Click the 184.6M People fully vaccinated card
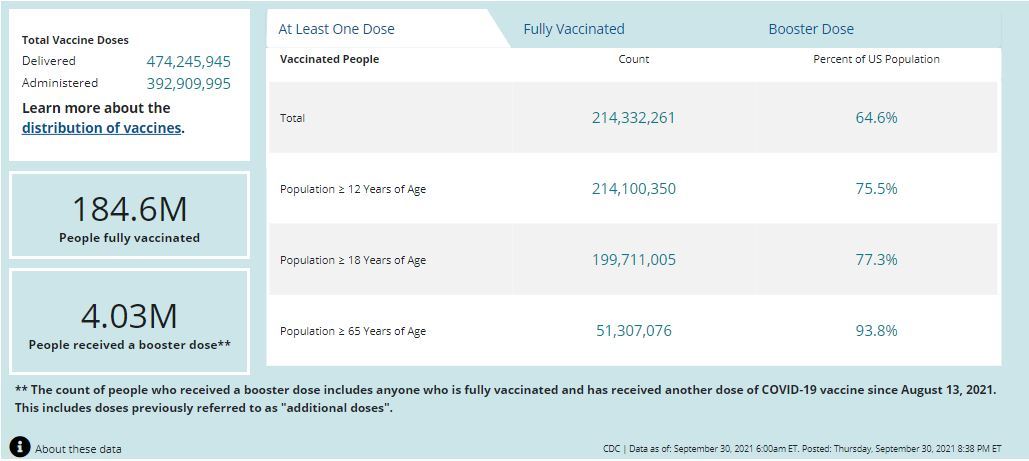This screenshot has width=1029, height=461. [129, 216]
